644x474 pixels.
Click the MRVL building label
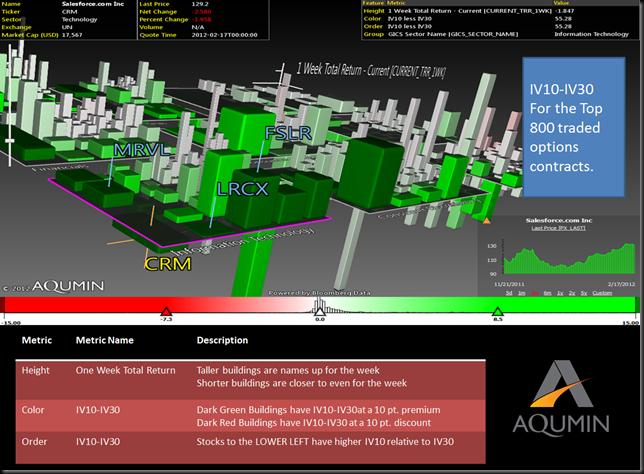141,150
